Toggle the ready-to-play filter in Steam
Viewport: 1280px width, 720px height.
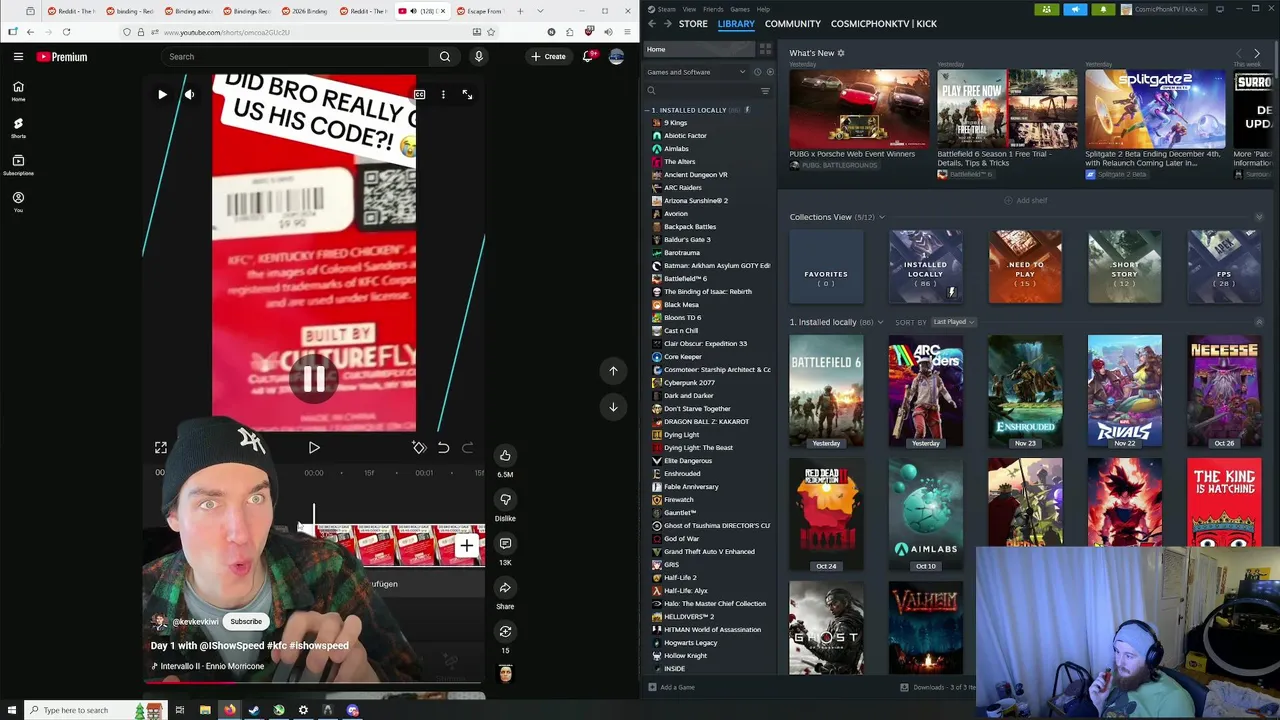click(x=769, y=72)
